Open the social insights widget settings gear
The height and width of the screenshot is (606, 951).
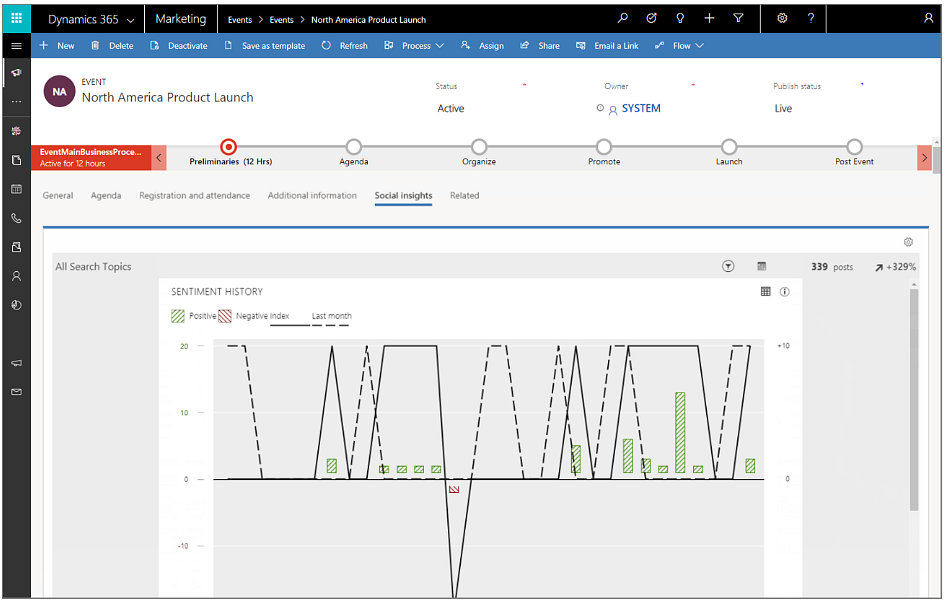tap(908, 242)
